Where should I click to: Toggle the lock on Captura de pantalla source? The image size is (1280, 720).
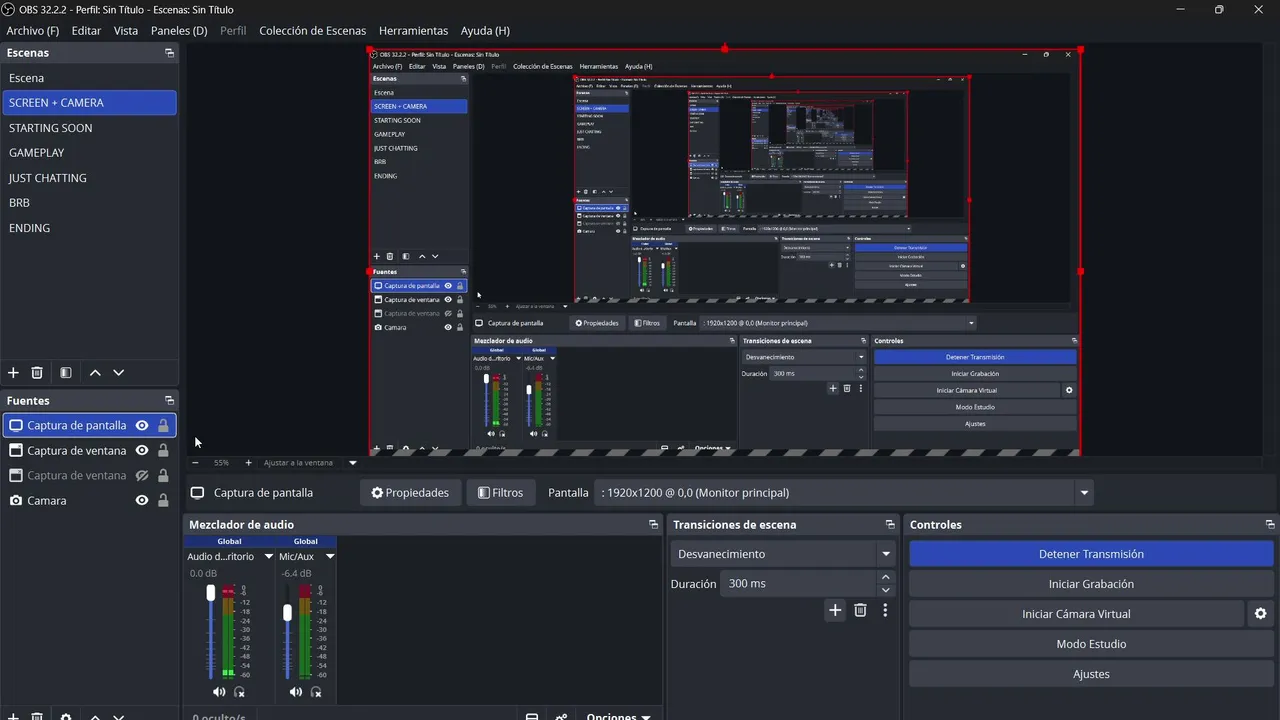tap(163, 426)
